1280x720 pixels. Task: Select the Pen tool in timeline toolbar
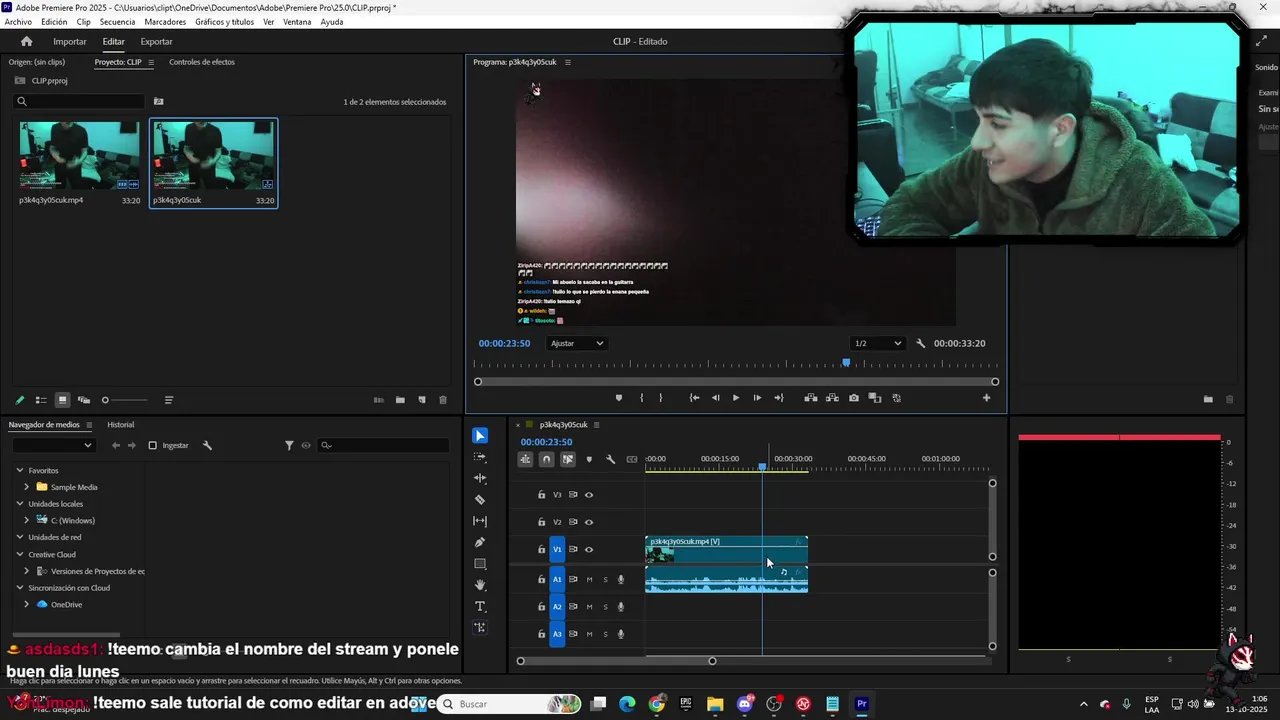coord(480,542)
